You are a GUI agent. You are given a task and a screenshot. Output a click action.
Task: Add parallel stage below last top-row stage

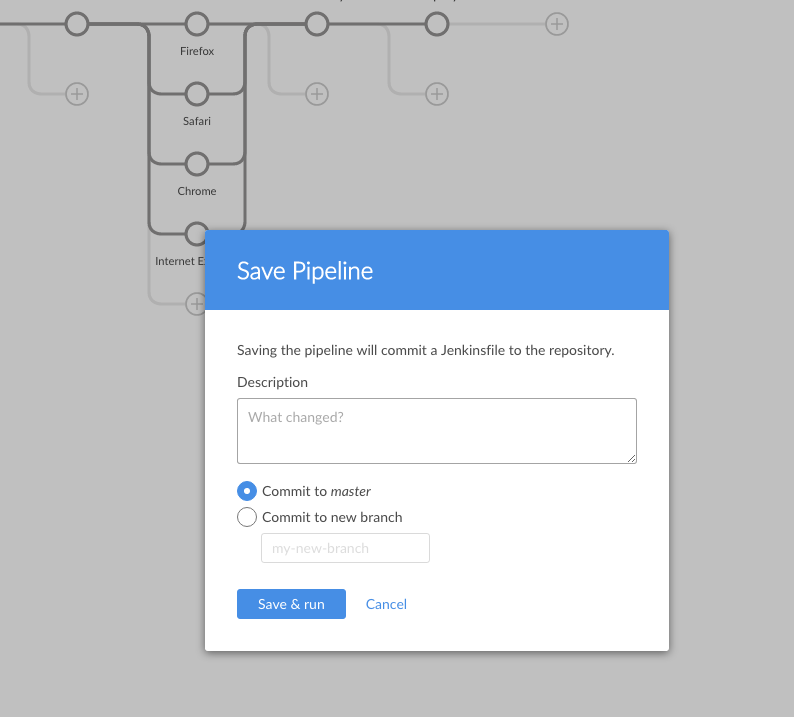[437, 94]
